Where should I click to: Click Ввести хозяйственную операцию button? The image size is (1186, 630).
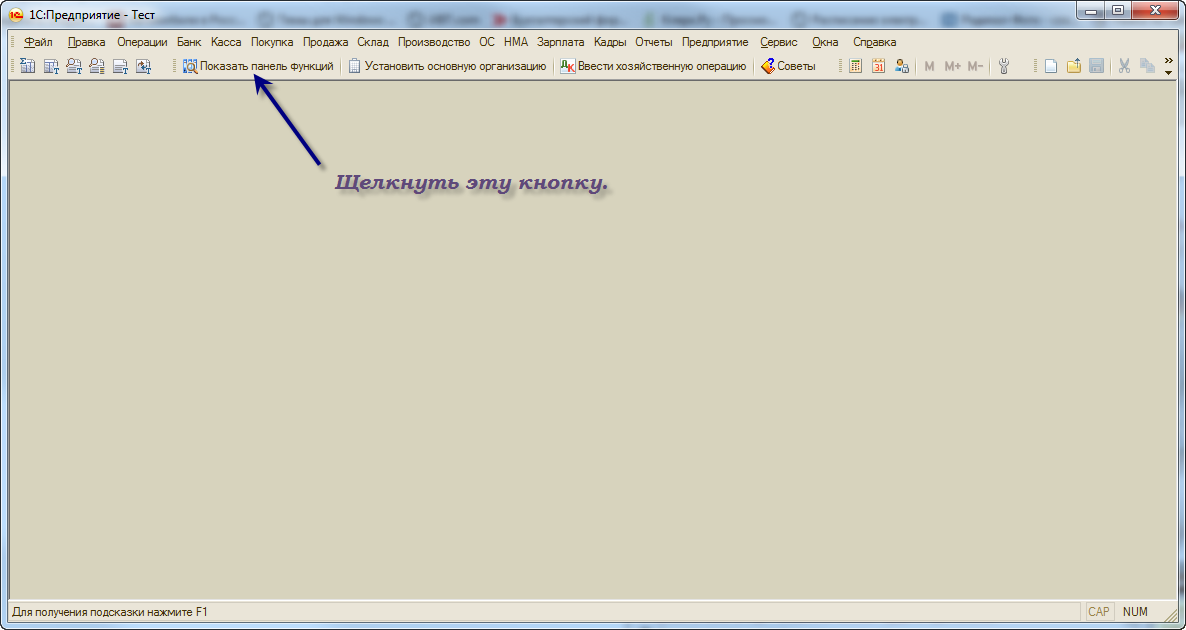pyautogui.click(x=653, y=66)
